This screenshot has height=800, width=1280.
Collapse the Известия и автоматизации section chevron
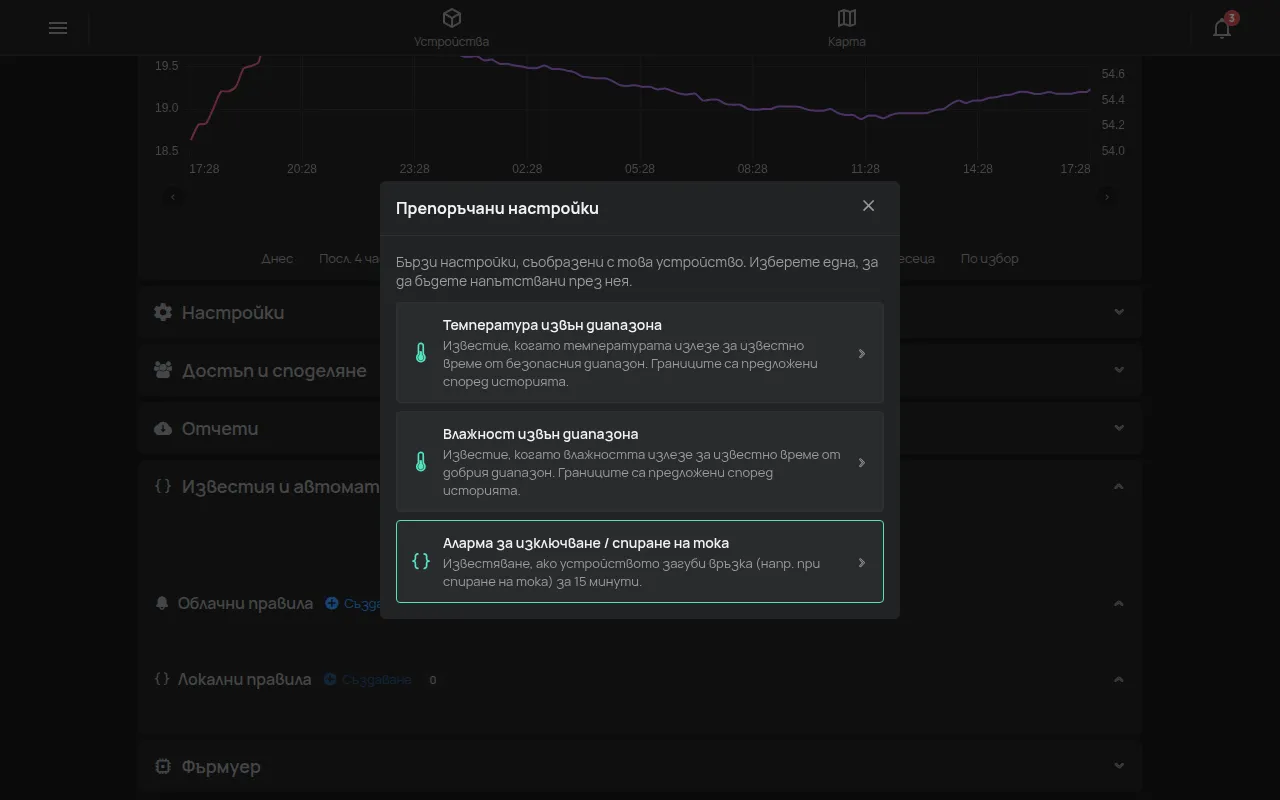coord(1119,487)
